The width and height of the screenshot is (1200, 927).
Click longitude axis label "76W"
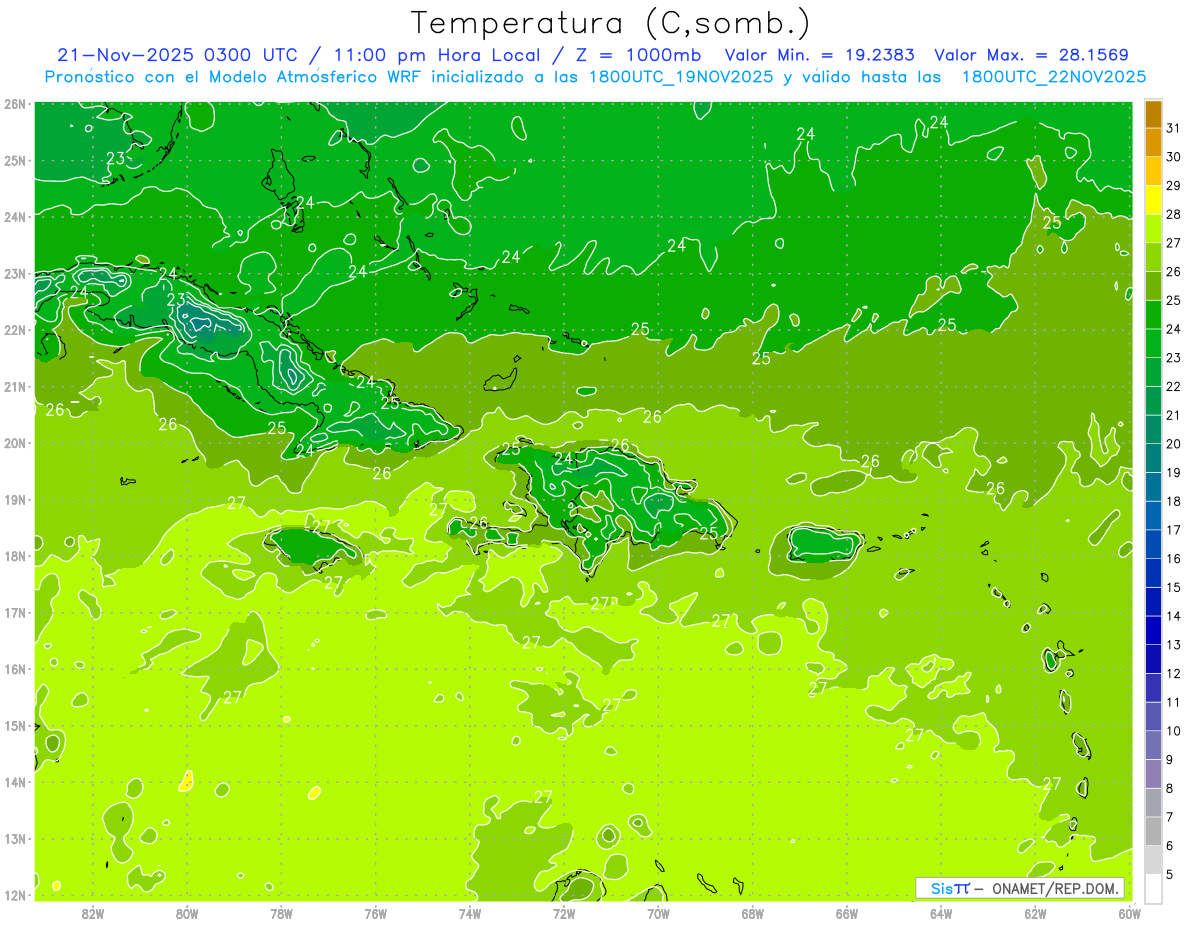[x=376, y=913]
